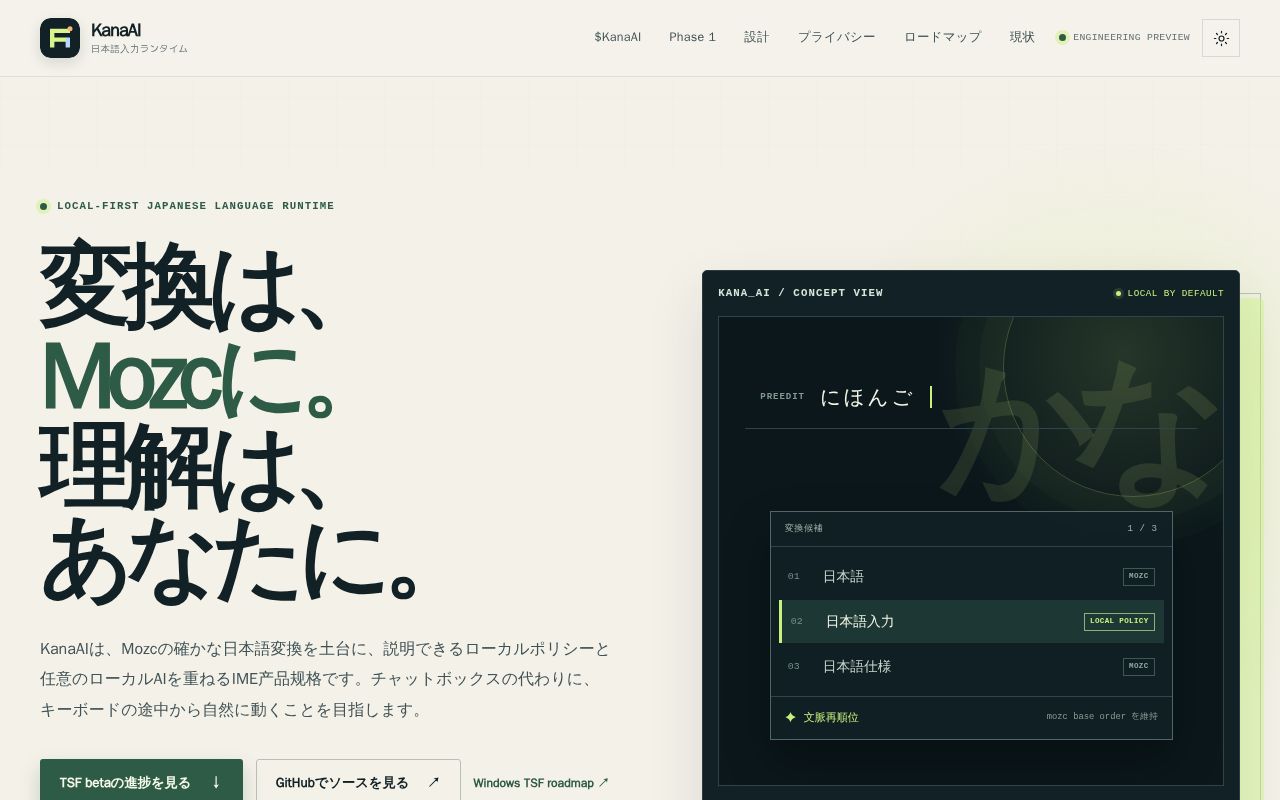Click the preedit text にほんご
1280x800 pixels.
866,397
